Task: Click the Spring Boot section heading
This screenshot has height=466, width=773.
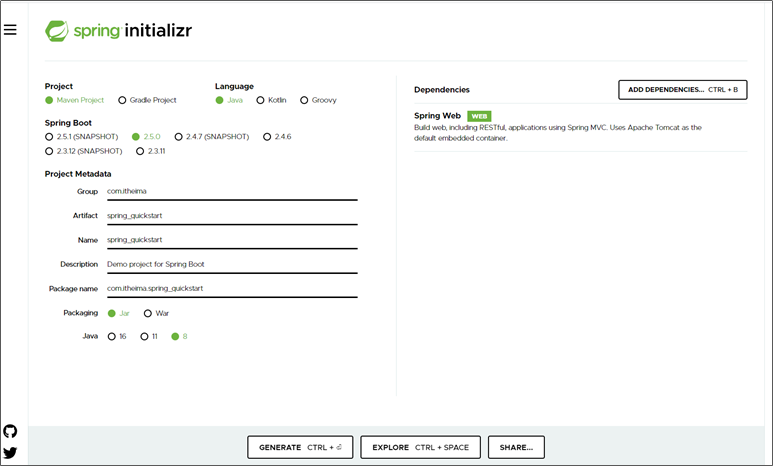Action: pos(68,123)
